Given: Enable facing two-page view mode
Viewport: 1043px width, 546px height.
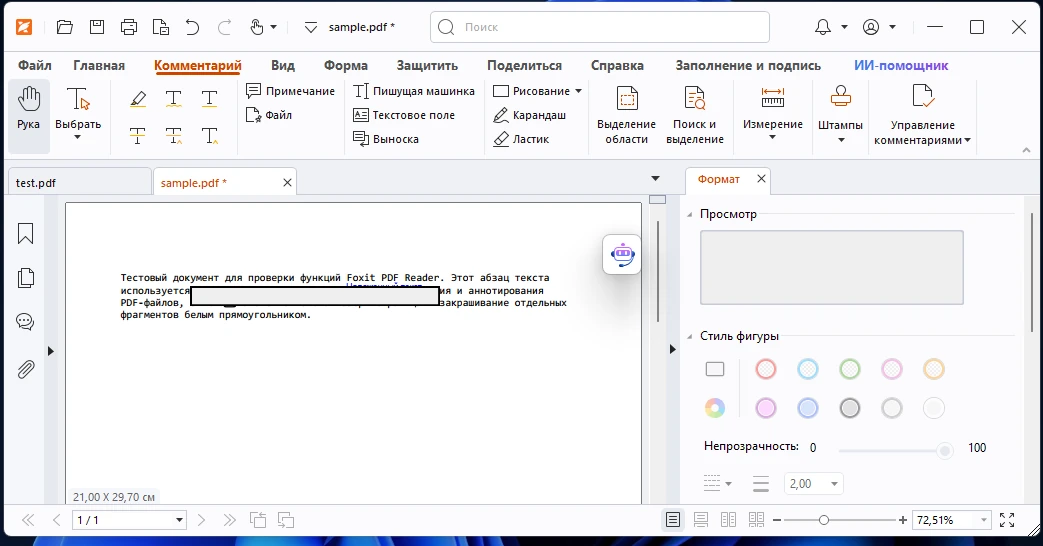Looking at the screenshot, I should [728, 520].
